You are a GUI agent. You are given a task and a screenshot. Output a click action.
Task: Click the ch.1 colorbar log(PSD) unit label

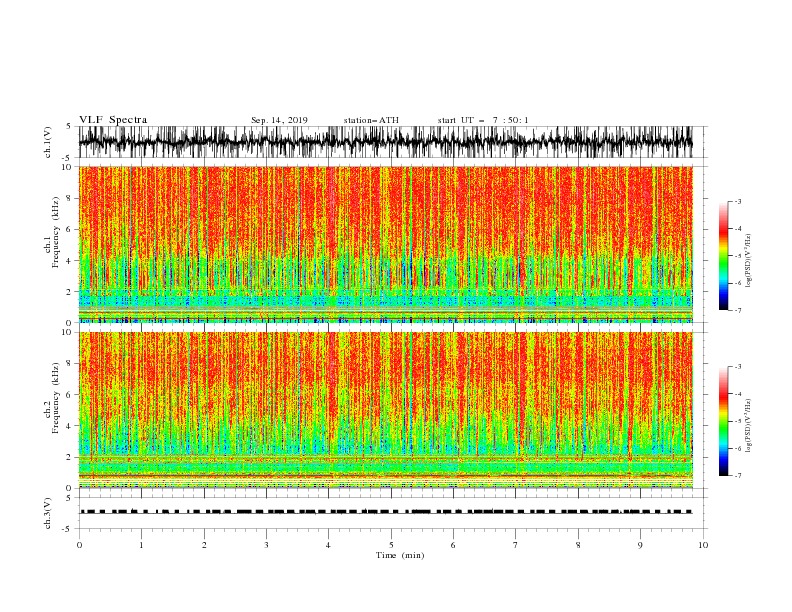coord(749,261)
